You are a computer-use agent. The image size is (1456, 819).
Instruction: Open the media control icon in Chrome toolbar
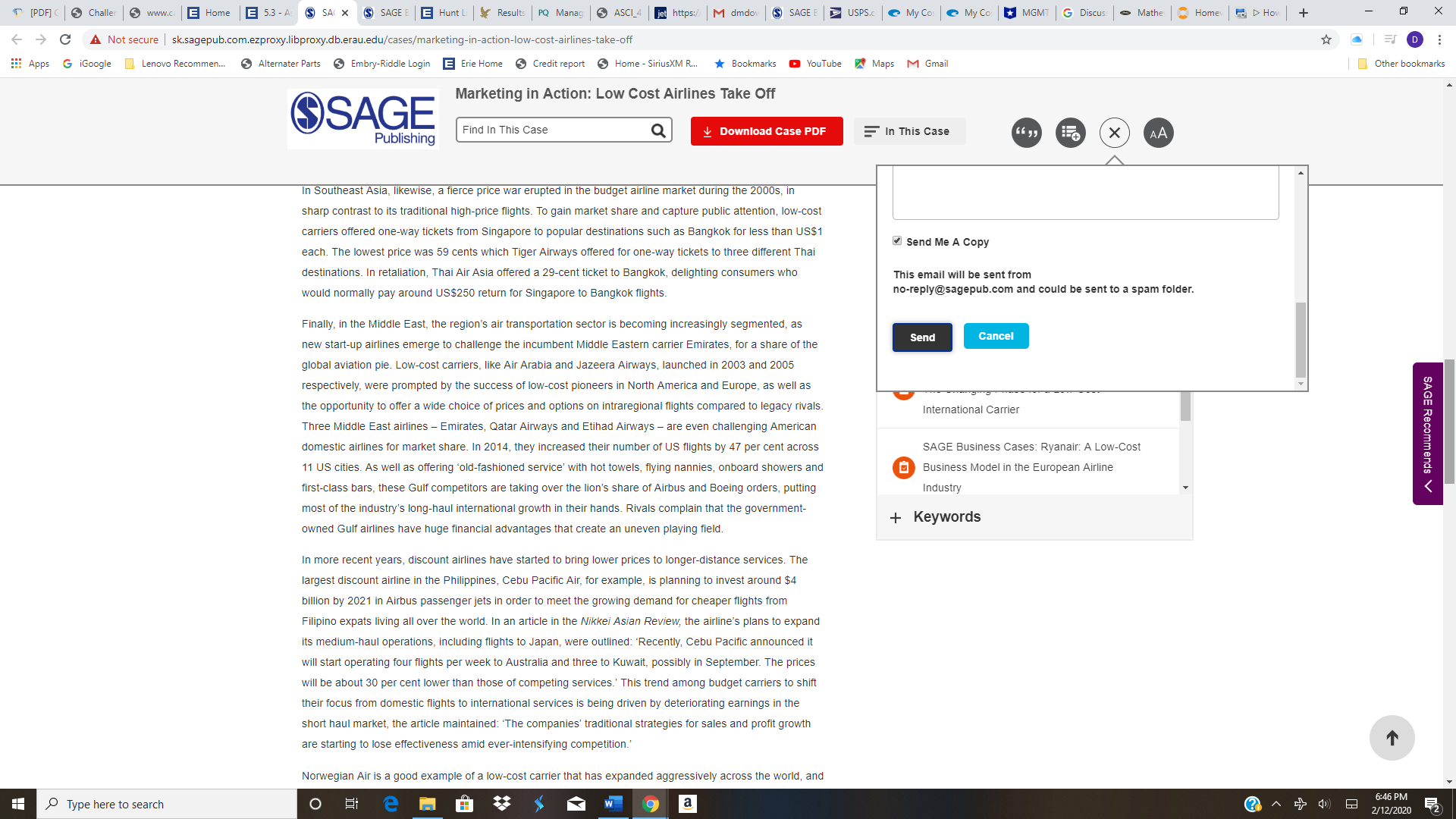click(x=1389, y=39)
